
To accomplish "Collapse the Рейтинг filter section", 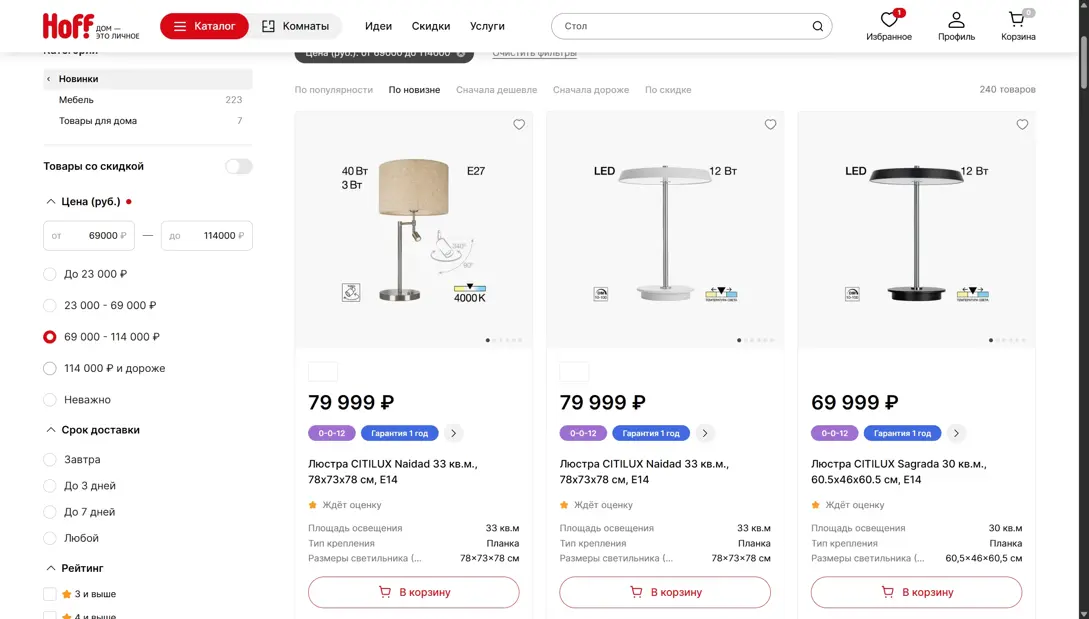I will point(51,568).
